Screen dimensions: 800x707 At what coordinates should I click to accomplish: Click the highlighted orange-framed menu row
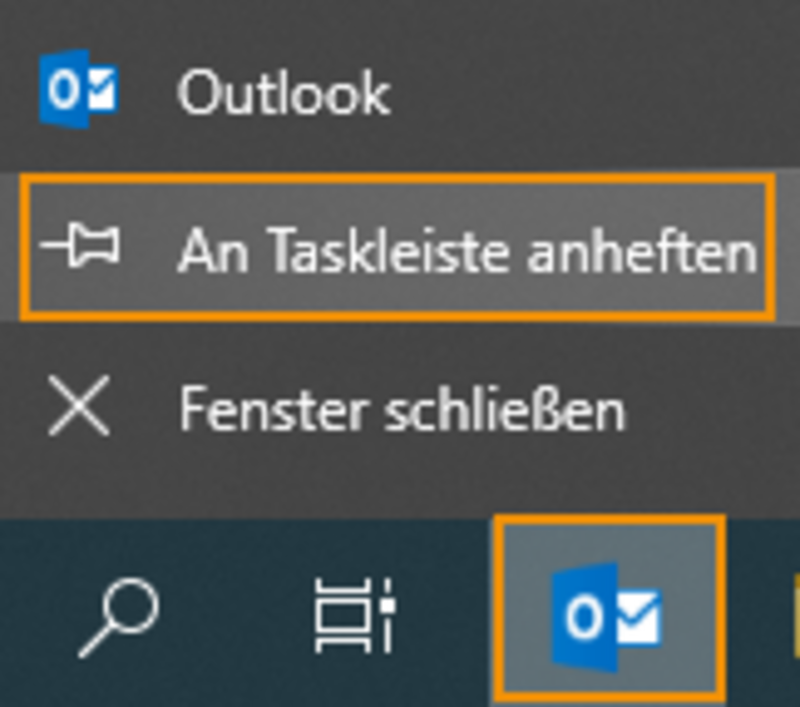[398, 247]
